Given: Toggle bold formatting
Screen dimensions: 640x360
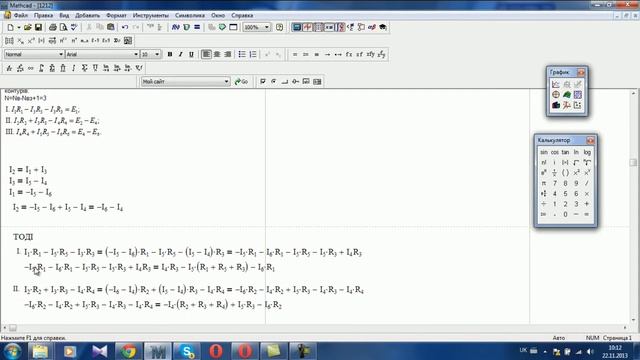Looking at the screenshot, I should click(170, 54).
